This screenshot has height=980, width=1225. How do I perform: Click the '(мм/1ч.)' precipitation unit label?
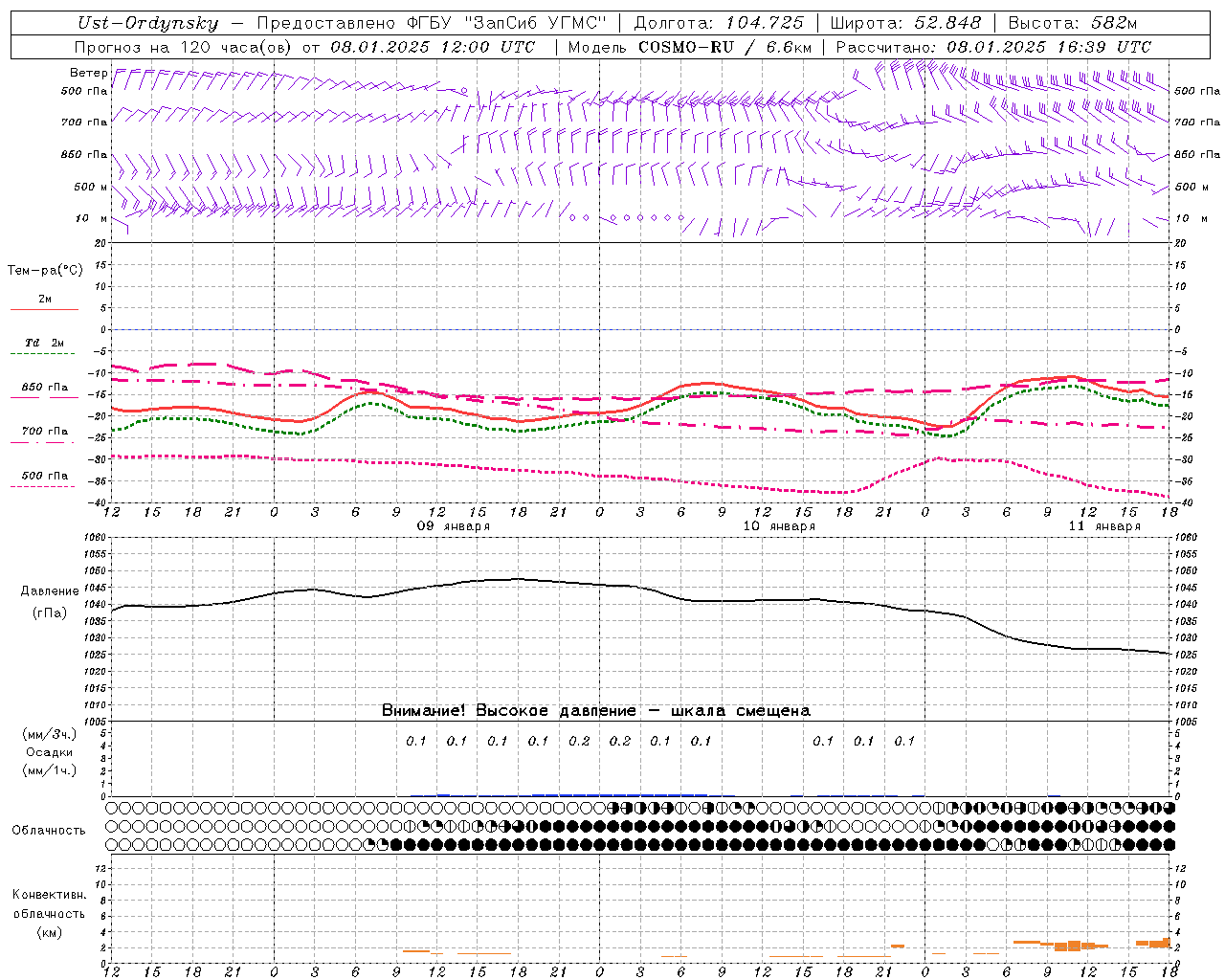[50, 770]
